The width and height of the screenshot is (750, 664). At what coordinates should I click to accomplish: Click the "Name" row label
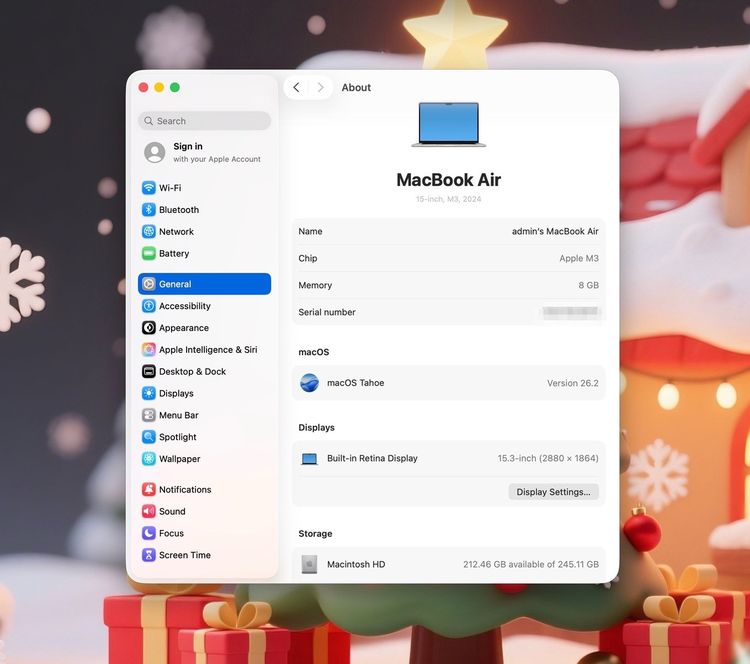310,231
